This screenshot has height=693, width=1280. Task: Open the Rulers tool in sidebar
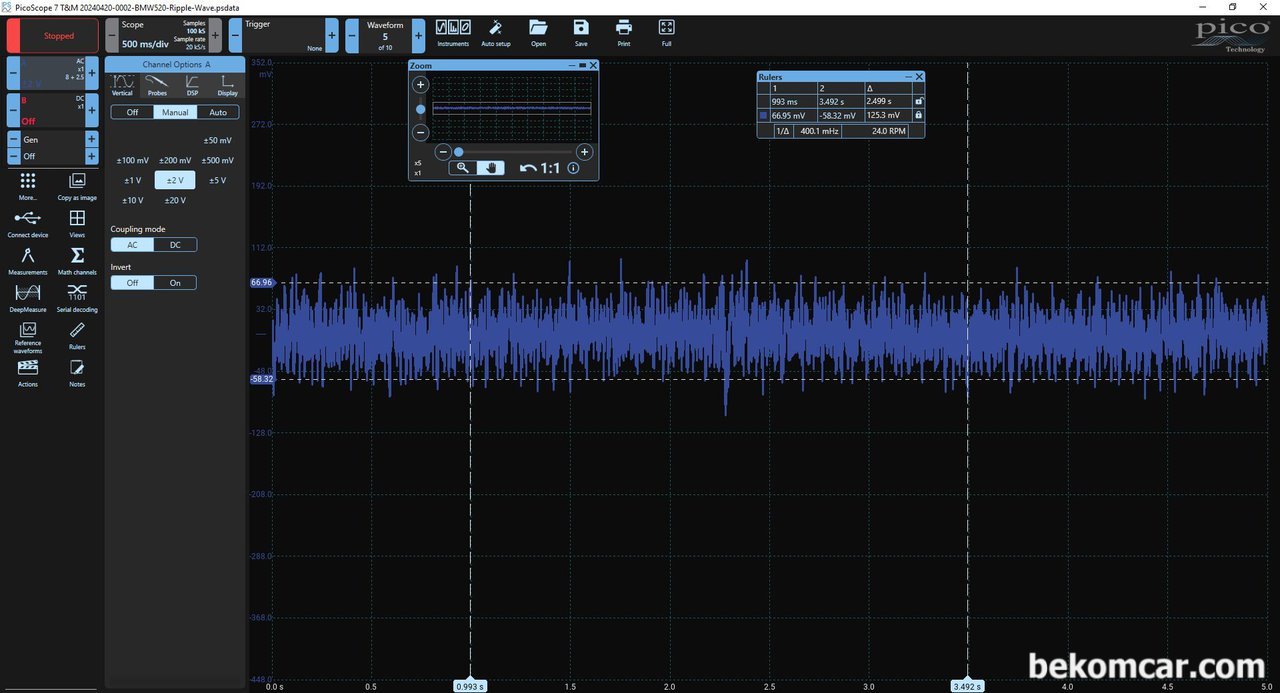point(77,335)
